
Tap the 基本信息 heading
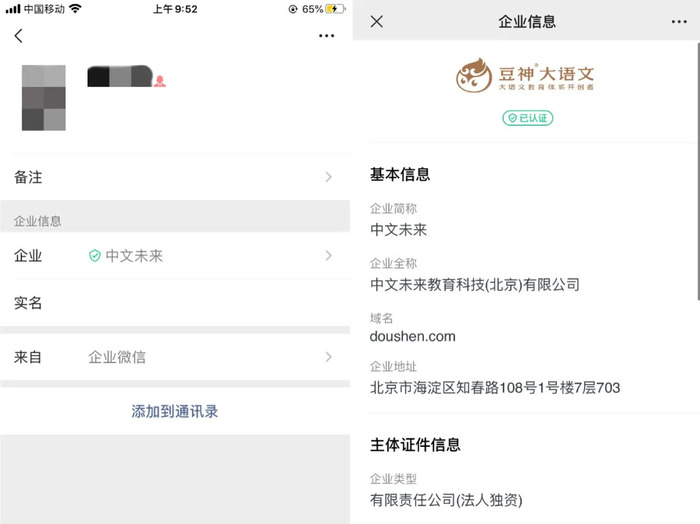tap(400, 174)
